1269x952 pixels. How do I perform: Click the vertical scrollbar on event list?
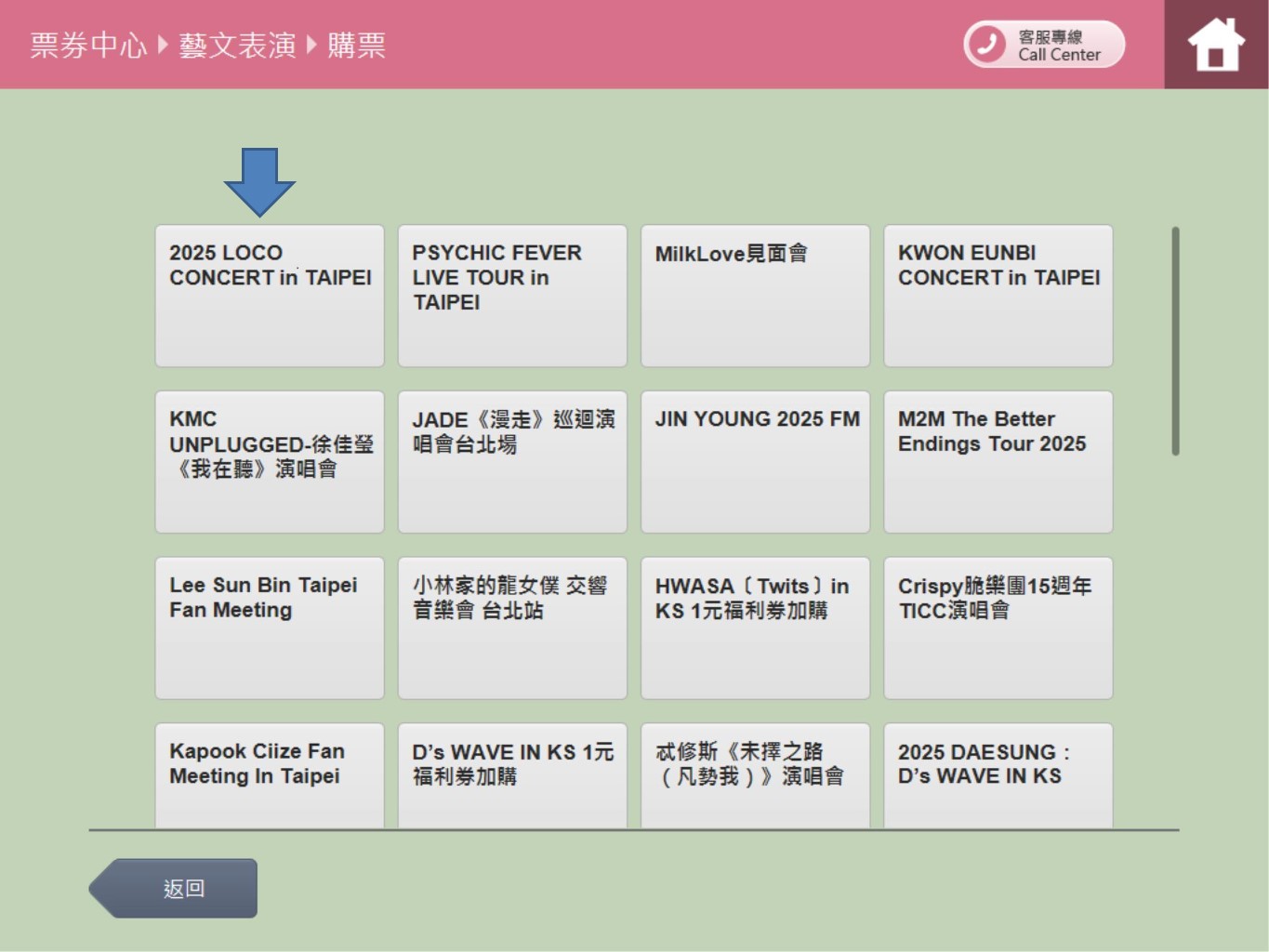click(1175, 341)
